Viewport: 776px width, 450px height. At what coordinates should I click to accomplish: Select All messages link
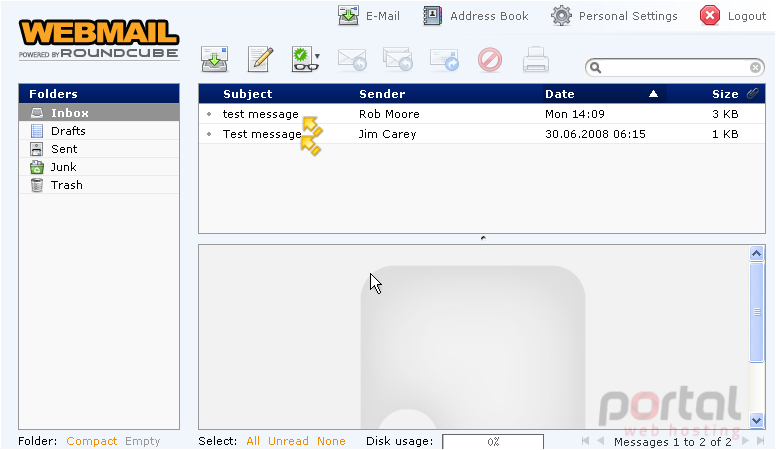point(253,441)
